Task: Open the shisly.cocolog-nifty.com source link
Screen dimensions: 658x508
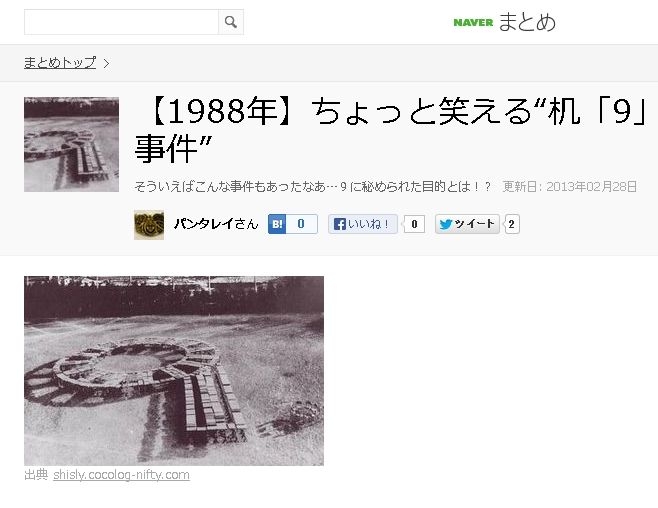Action: pyautogui.click(x=121, y=475)
